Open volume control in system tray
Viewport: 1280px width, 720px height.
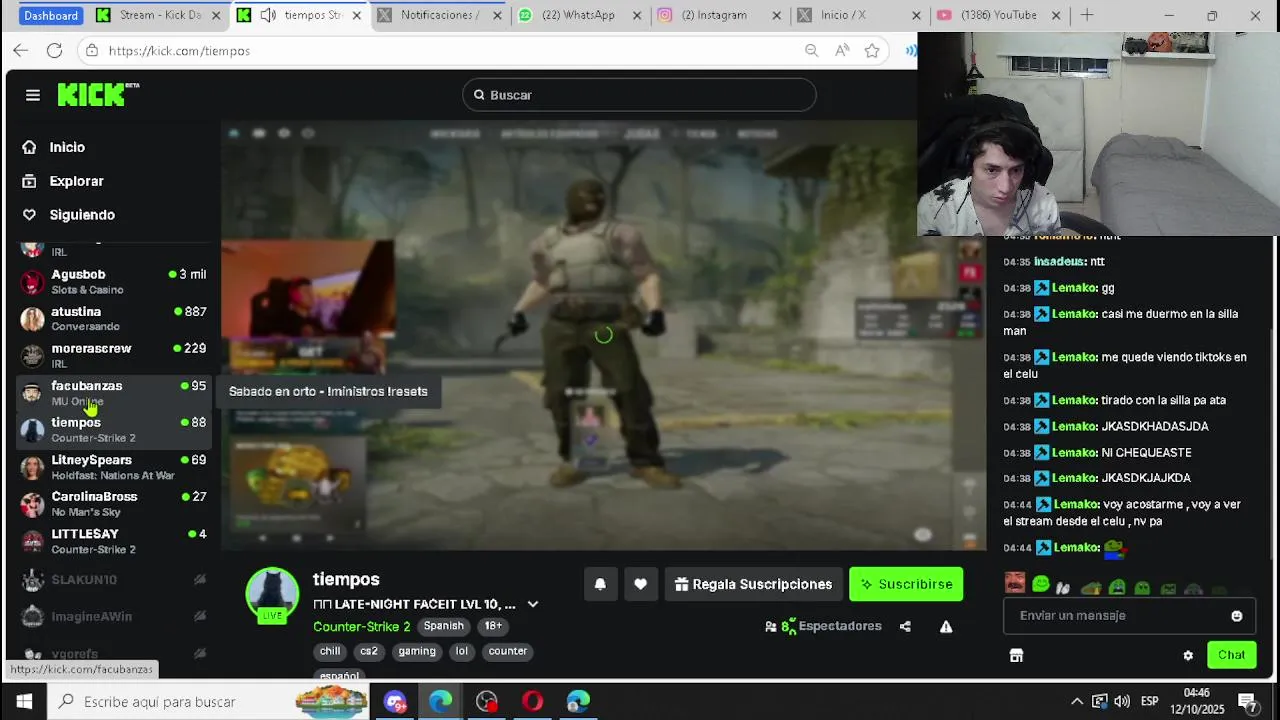click(x=1122, y=701)
